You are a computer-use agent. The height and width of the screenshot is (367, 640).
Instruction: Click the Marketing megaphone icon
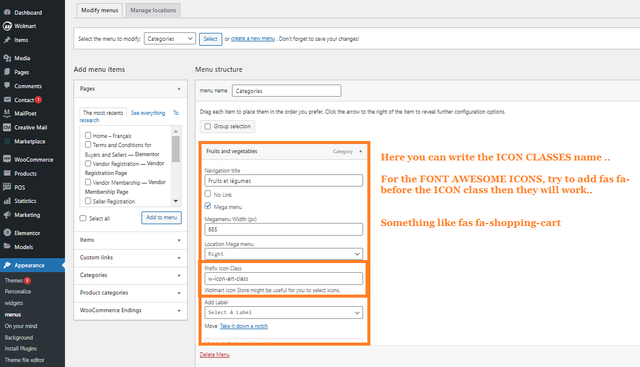pyautogui.click(x=7, y=215)
